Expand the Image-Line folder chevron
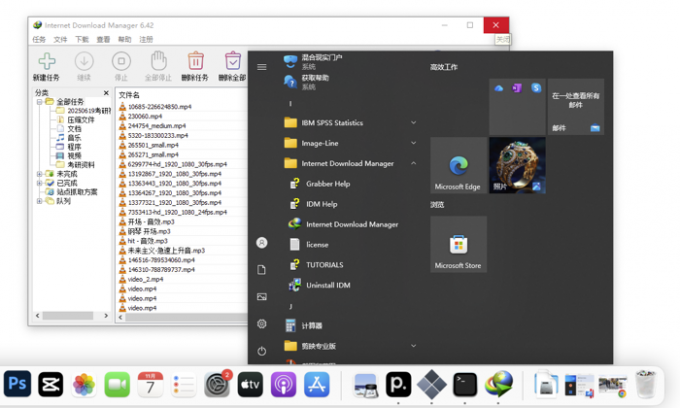Screen dimensions: 680x408 [413, 143]
